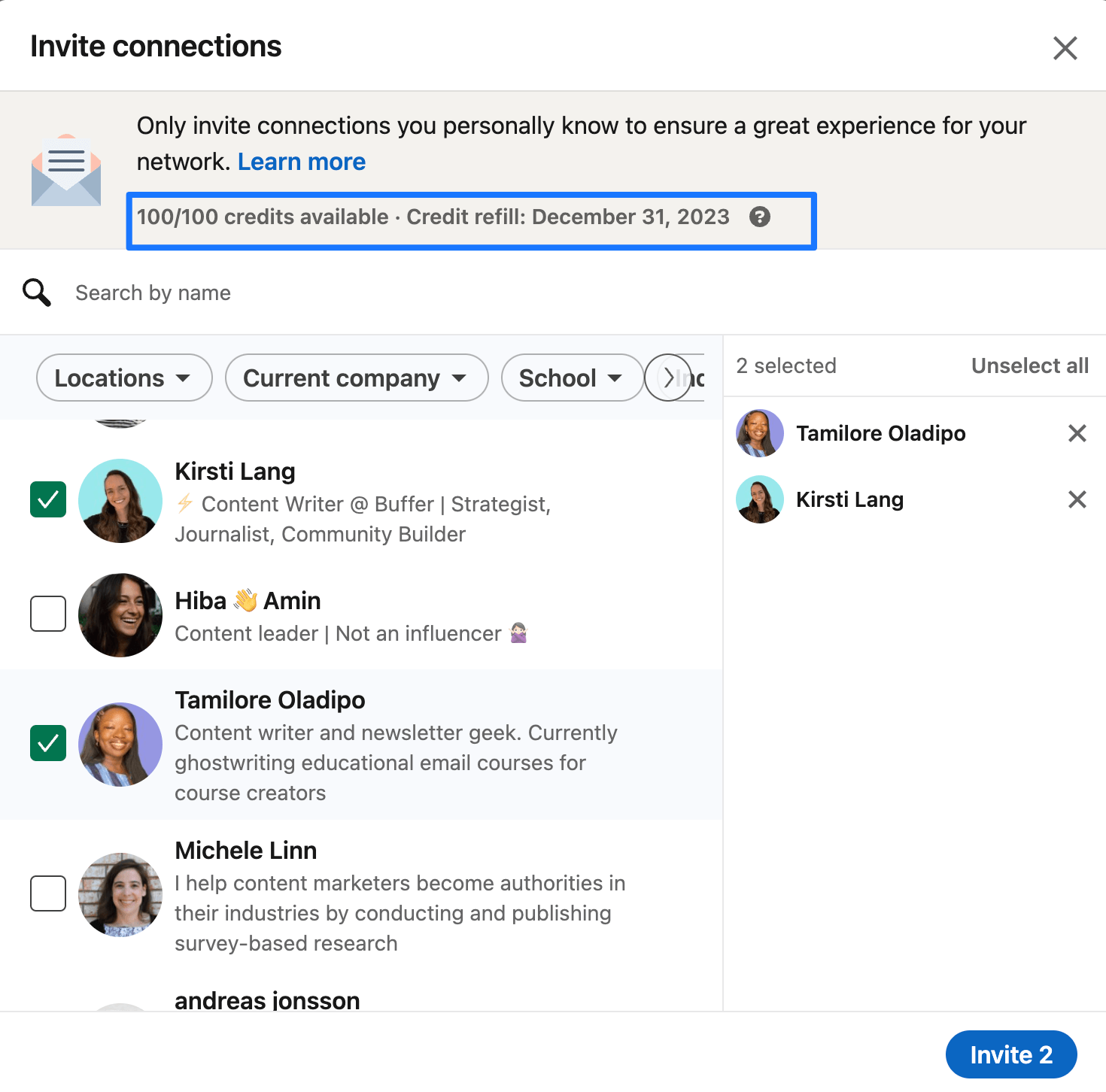The height and width of the screenshot is (1092, 1106).
Task: Click Michele Linn's profile photo
Action: (x=120, y=895)
